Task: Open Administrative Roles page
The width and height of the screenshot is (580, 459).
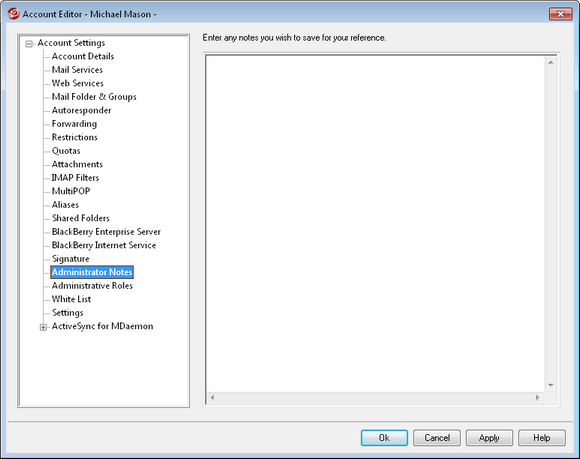Action: (92, 286)
